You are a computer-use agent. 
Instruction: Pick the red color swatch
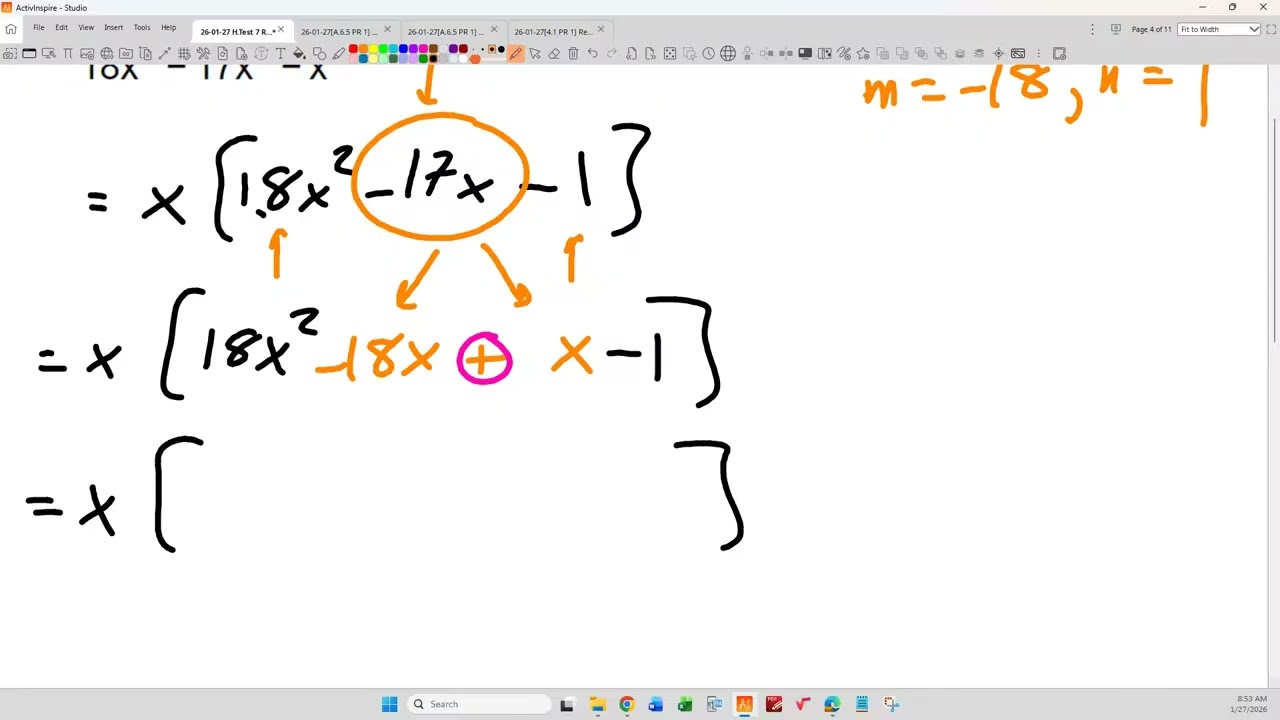tap(353, 48)
